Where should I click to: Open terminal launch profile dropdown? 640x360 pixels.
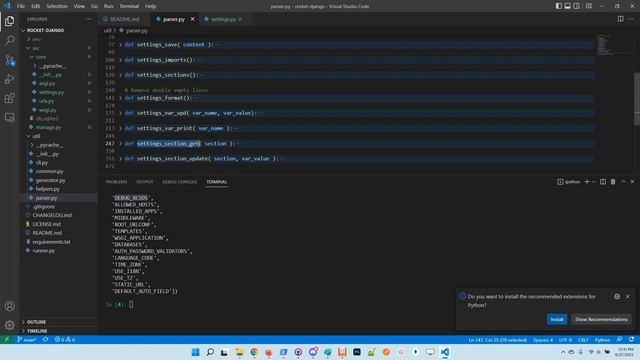tap(593, 182)
